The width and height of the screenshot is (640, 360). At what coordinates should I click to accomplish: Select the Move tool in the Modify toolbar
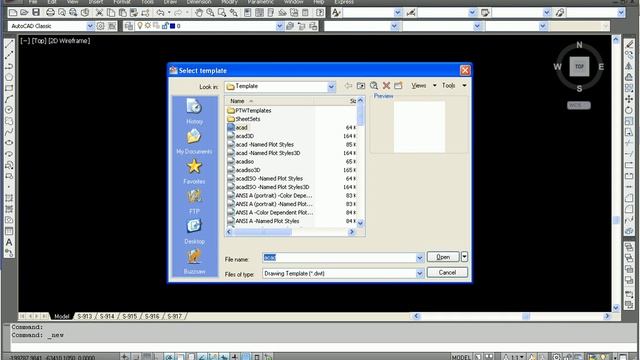(629, 99)
